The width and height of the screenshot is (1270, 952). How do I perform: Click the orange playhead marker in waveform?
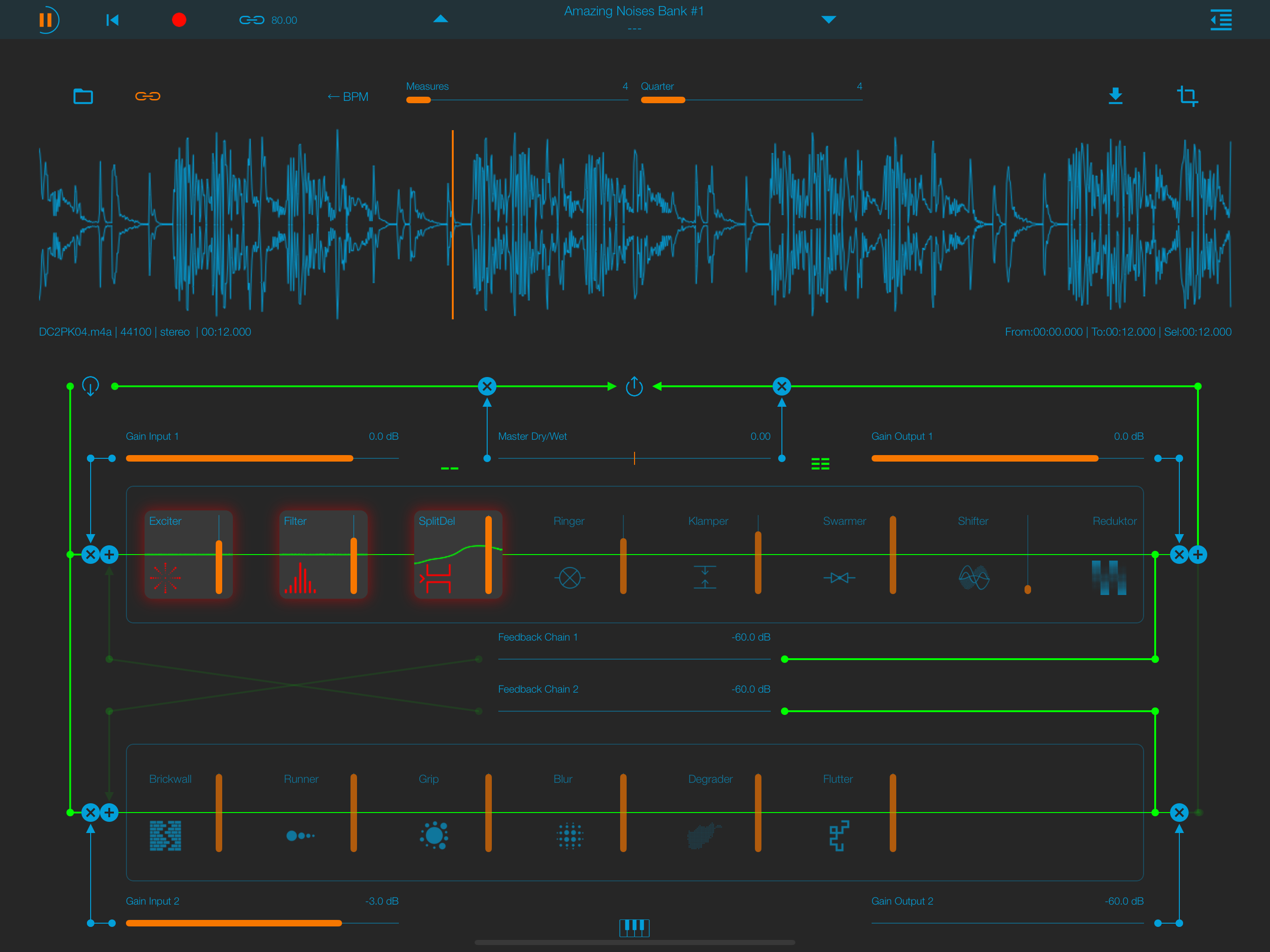pyautogui.click(x=452, y=225)
